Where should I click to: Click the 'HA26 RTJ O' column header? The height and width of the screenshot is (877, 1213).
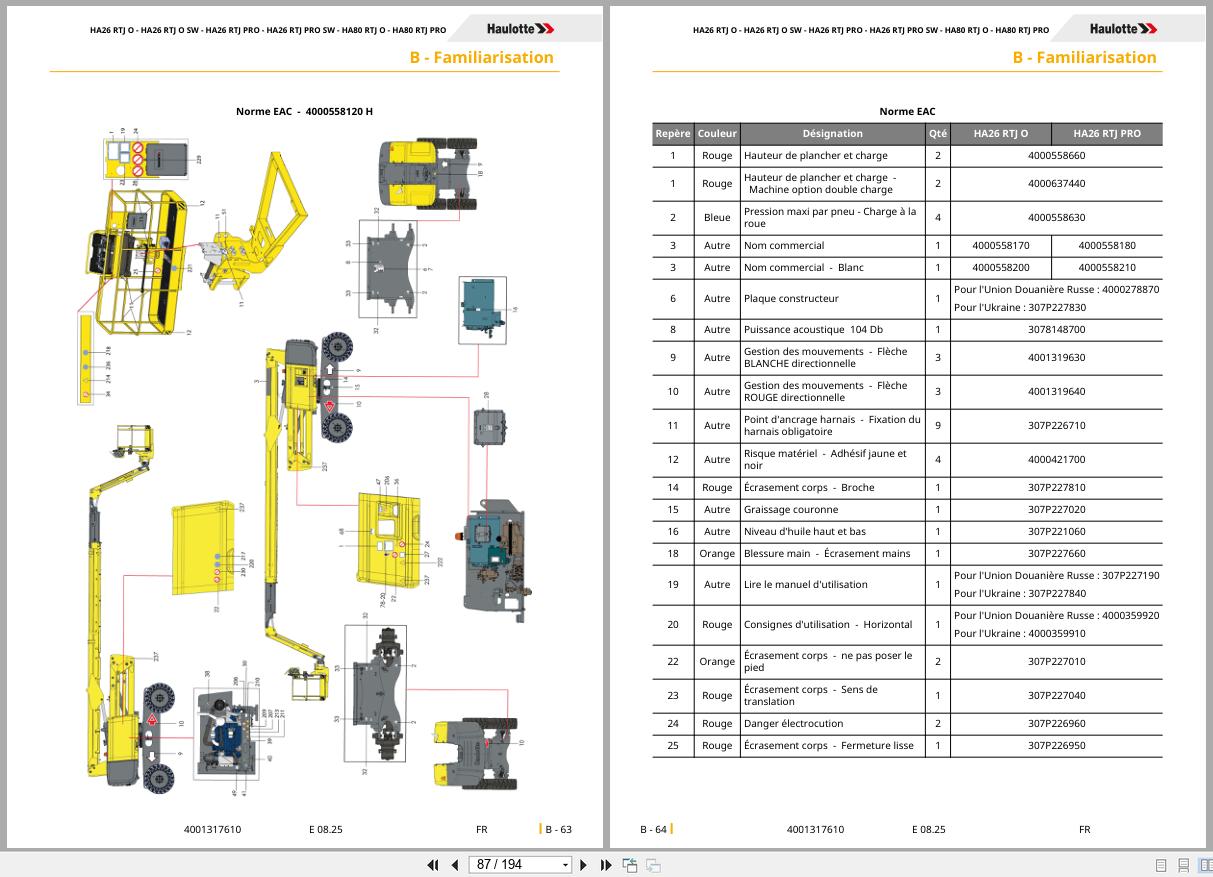point(1000,133)
